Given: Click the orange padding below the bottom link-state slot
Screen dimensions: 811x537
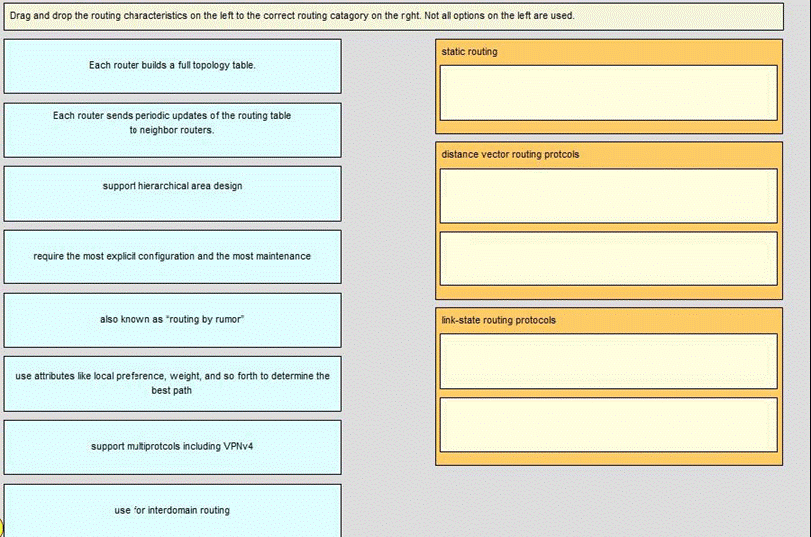Looking at the screenshot, I should click(608, 459).
